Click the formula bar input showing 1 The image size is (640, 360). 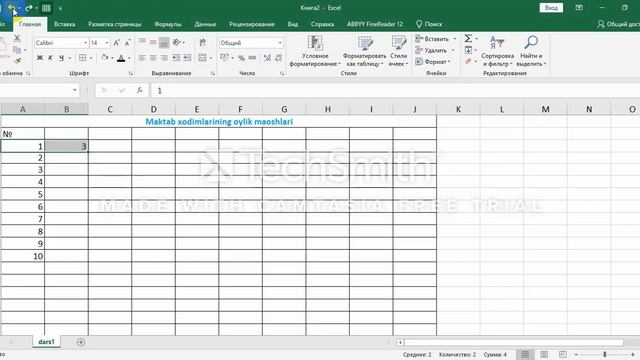(395, 91)
